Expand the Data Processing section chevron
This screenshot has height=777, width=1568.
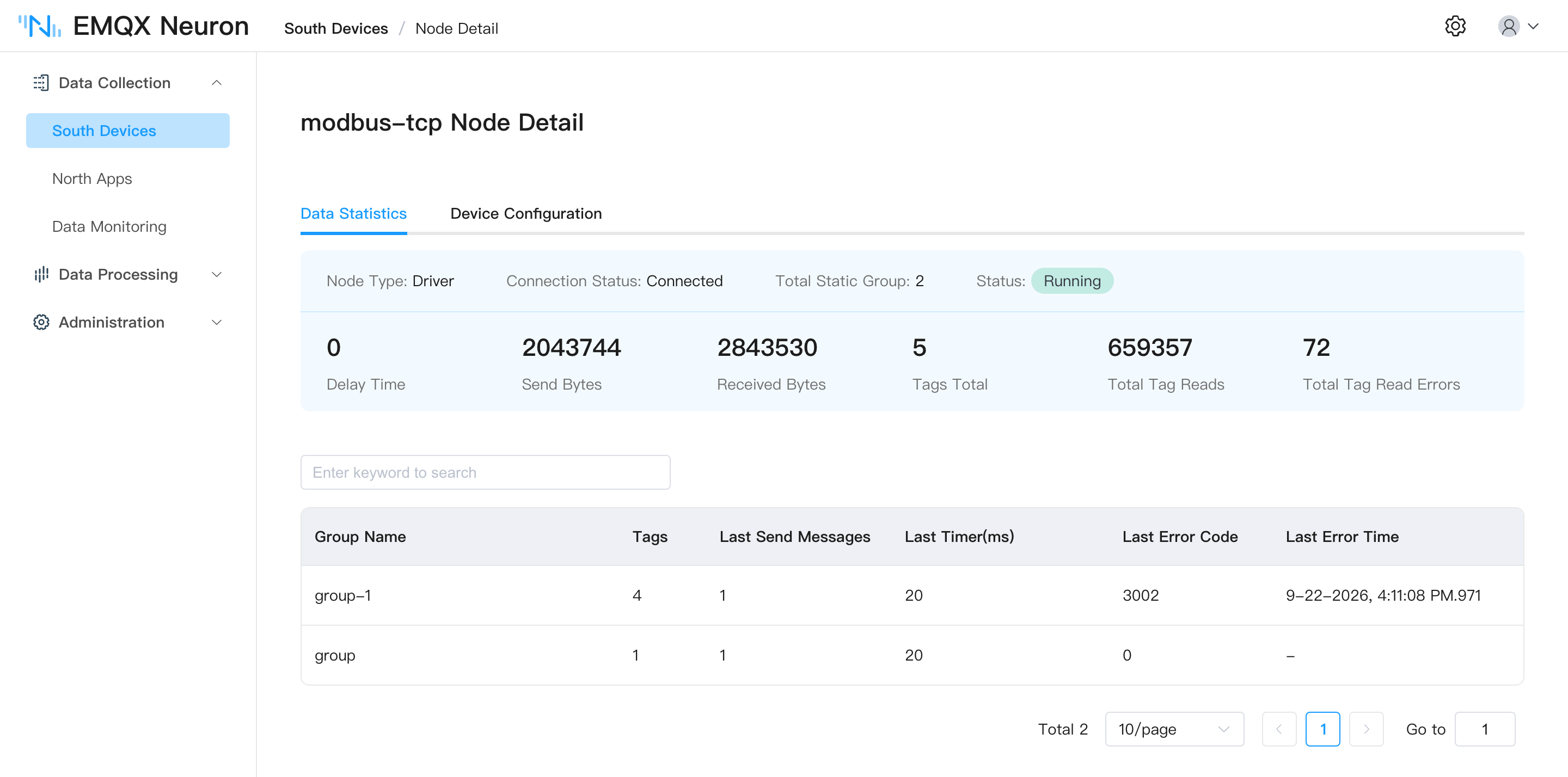click(x=217, y=274)
